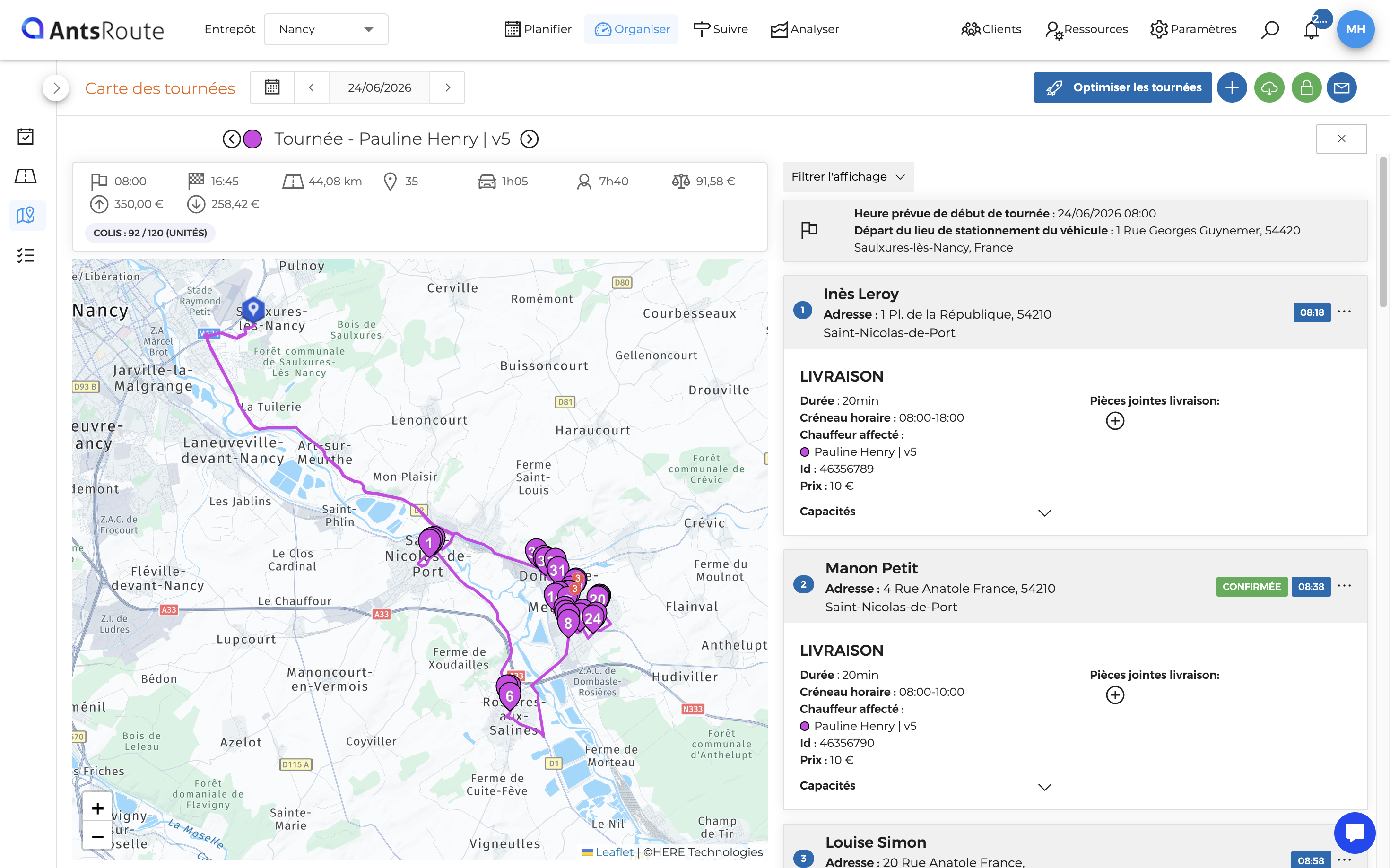Go to previous day arrow
Image resolution: width=1390 pixels, height=868 pixels.
pyautogui.click(x=312, y=87)
